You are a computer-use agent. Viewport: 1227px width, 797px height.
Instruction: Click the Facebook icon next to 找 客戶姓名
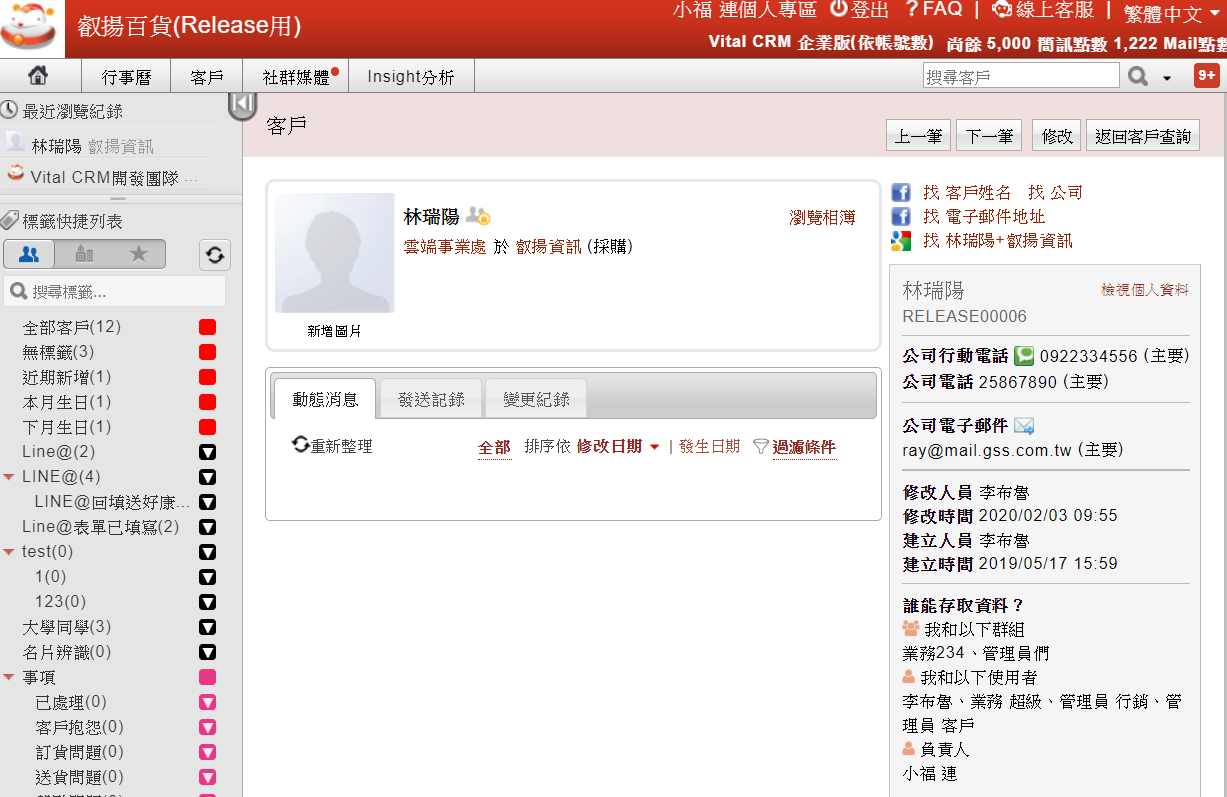(x=901, y=192)
